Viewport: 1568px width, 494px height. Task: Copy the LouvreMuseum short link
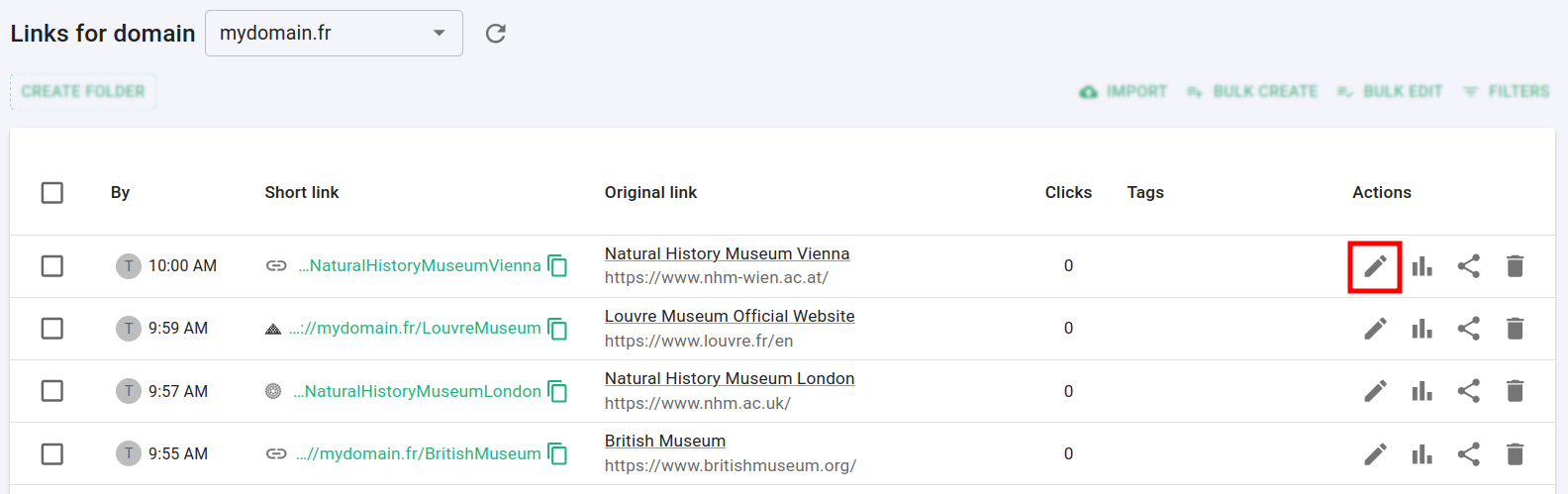click(558, 329)
